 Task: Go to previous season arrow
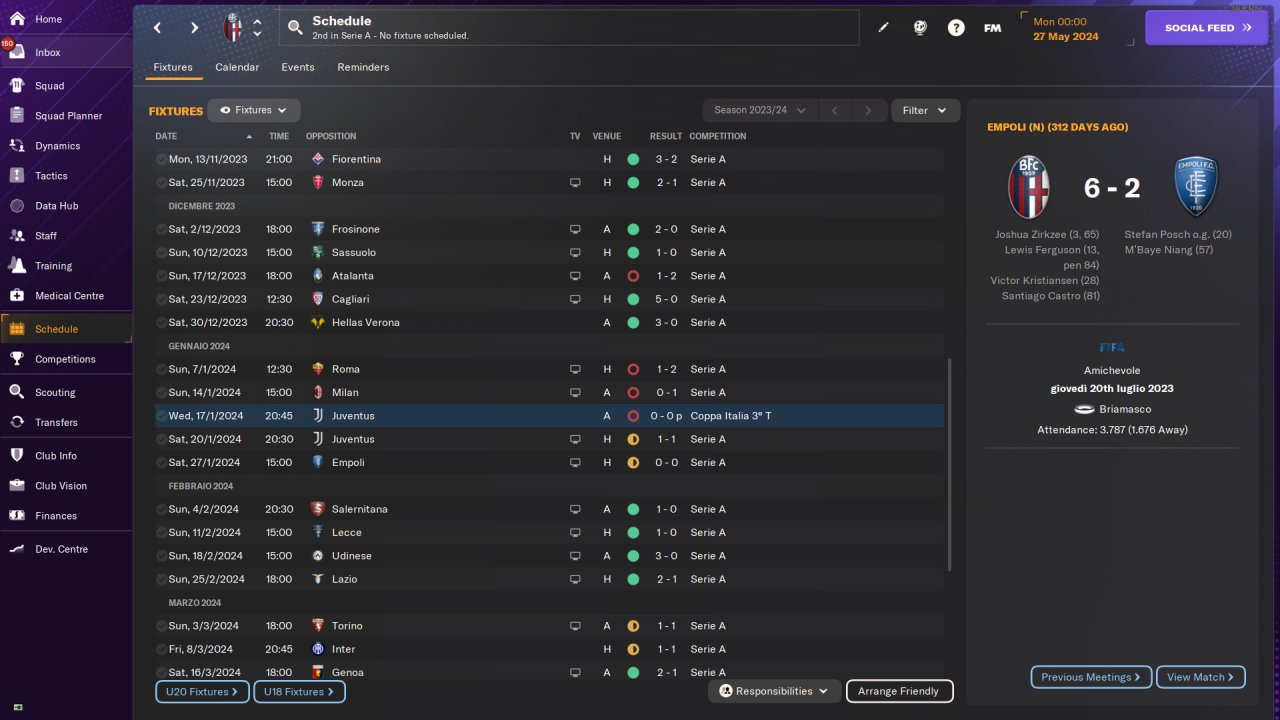click(x=835, y=110)
